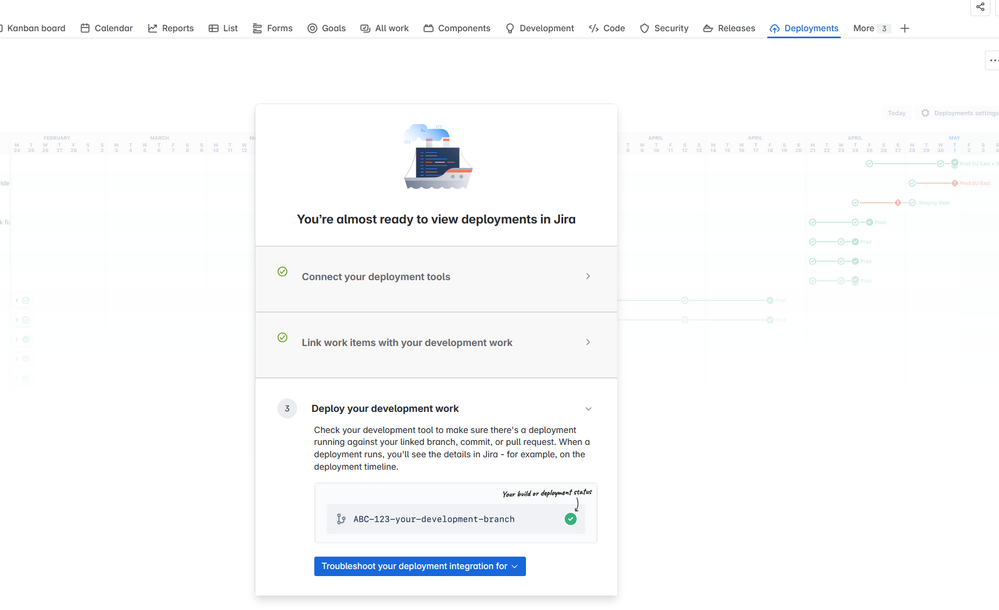Click the ship illustration image

(x=437, y=156)
